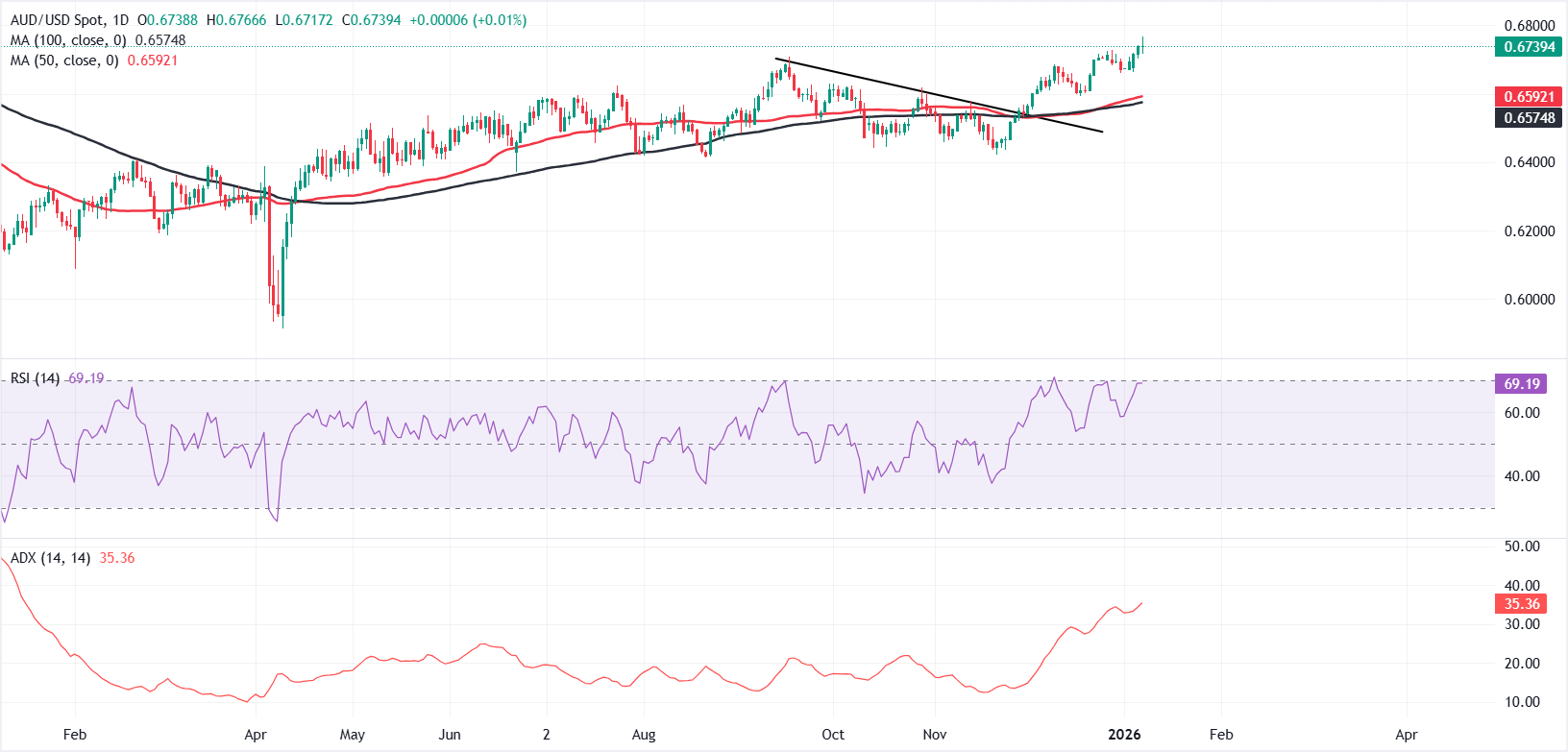Click the RSI (14) indicator label
The width and height of the screenshot is (1568, 752).
click(35, 378)
